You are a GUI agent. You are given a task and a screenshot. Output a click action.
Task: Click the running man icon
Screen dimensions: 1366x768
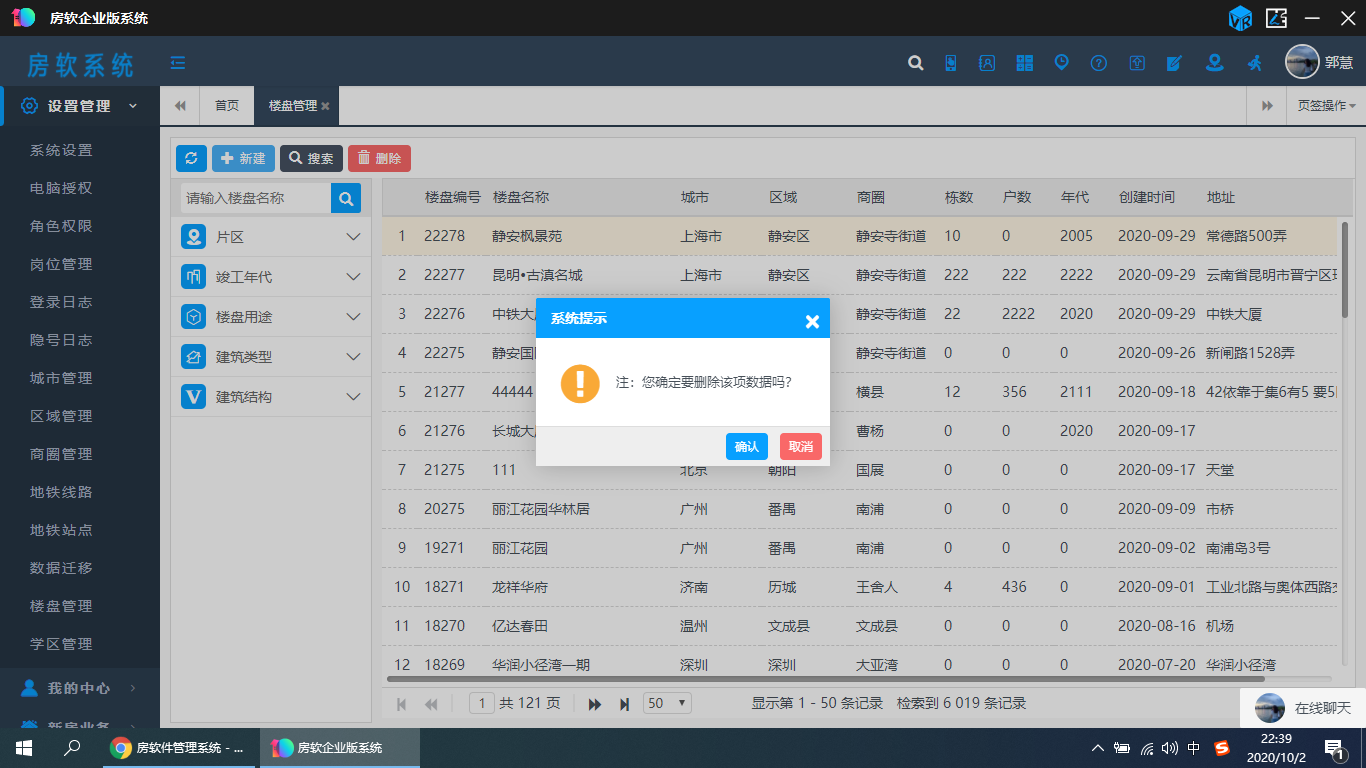click(1254, 63)
